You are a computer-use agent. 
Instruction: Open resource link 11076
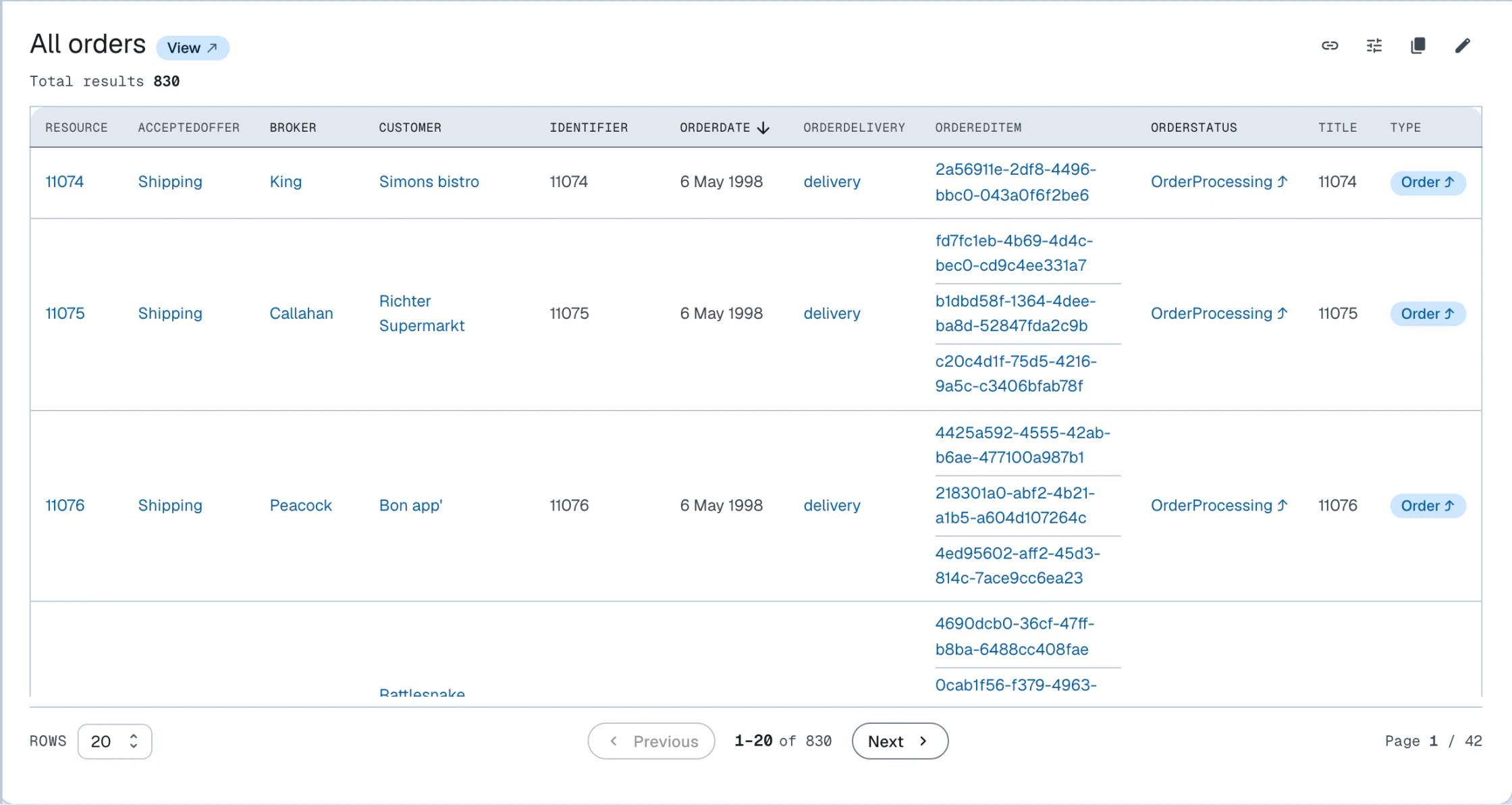(x=65, y=505)
